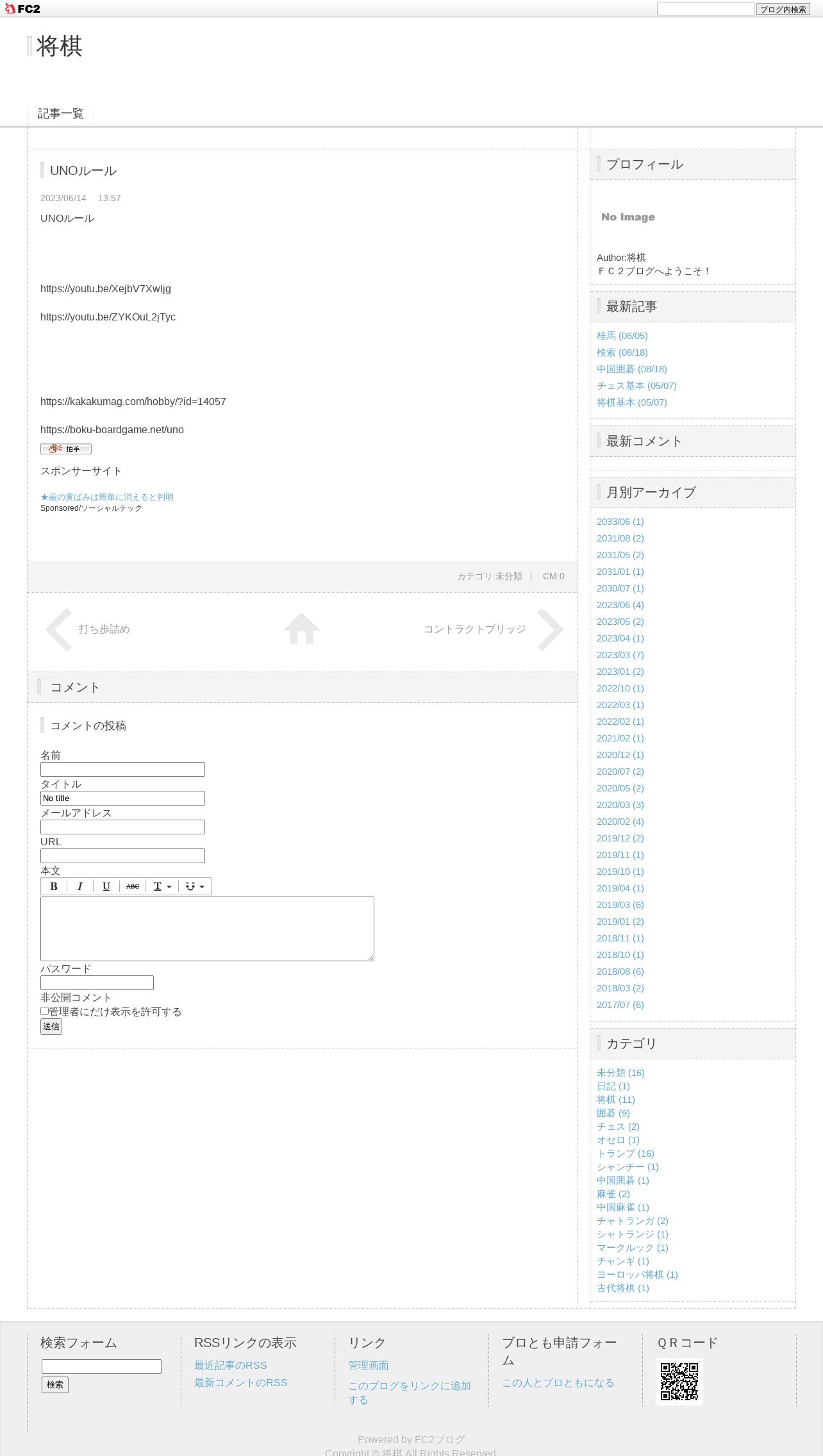Submit the comment with 送信 button
Image resolution: width=823 pixels, height=1456 pixels.
coord(51,1027)
